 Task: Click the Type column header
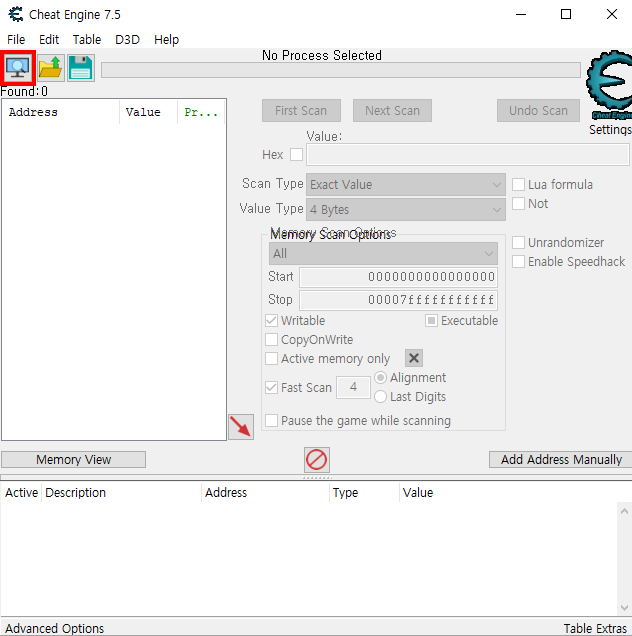pos(364,492)
